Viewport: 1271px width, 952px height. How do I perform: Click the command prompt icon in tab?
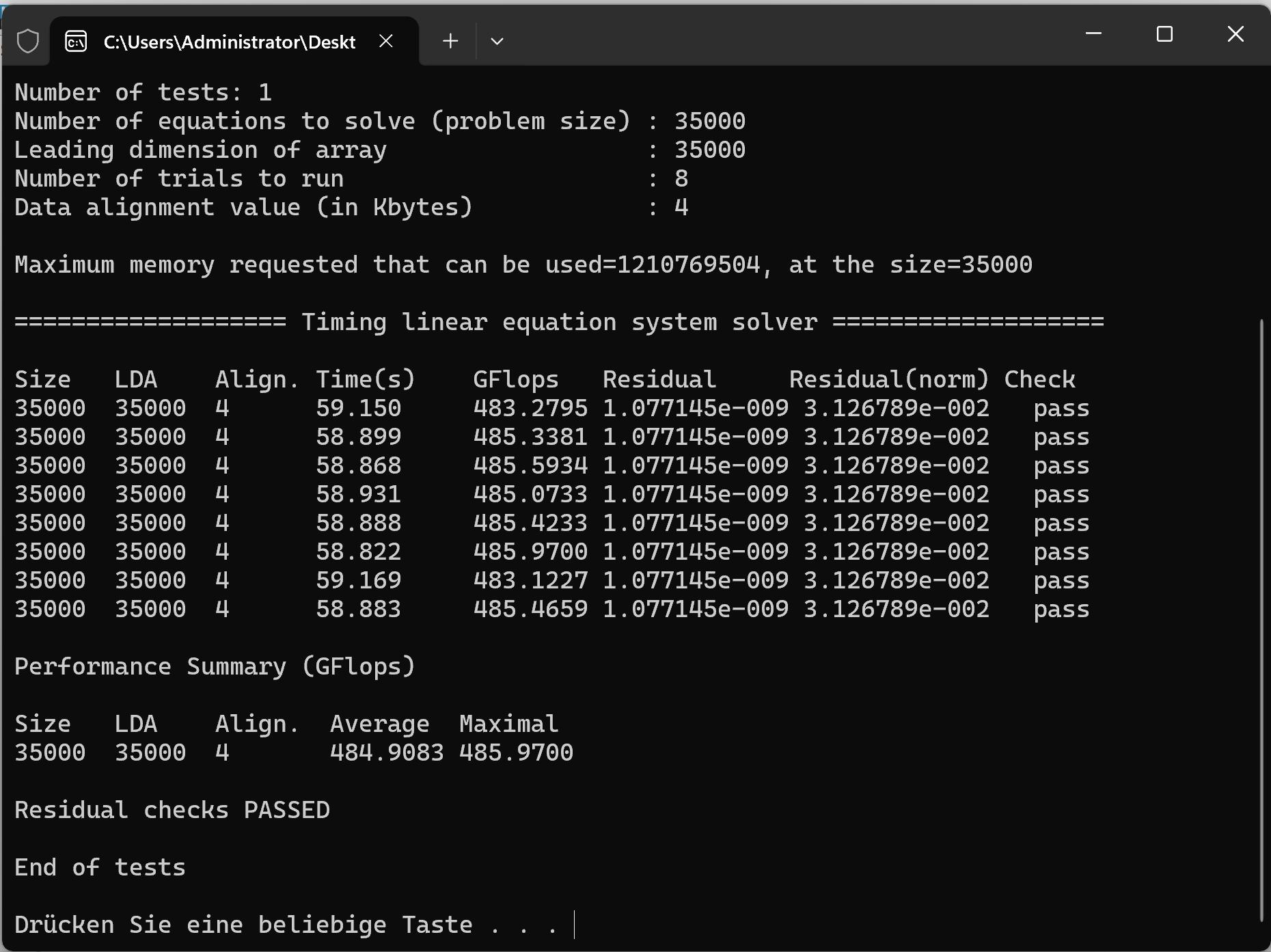pos(76,42)
